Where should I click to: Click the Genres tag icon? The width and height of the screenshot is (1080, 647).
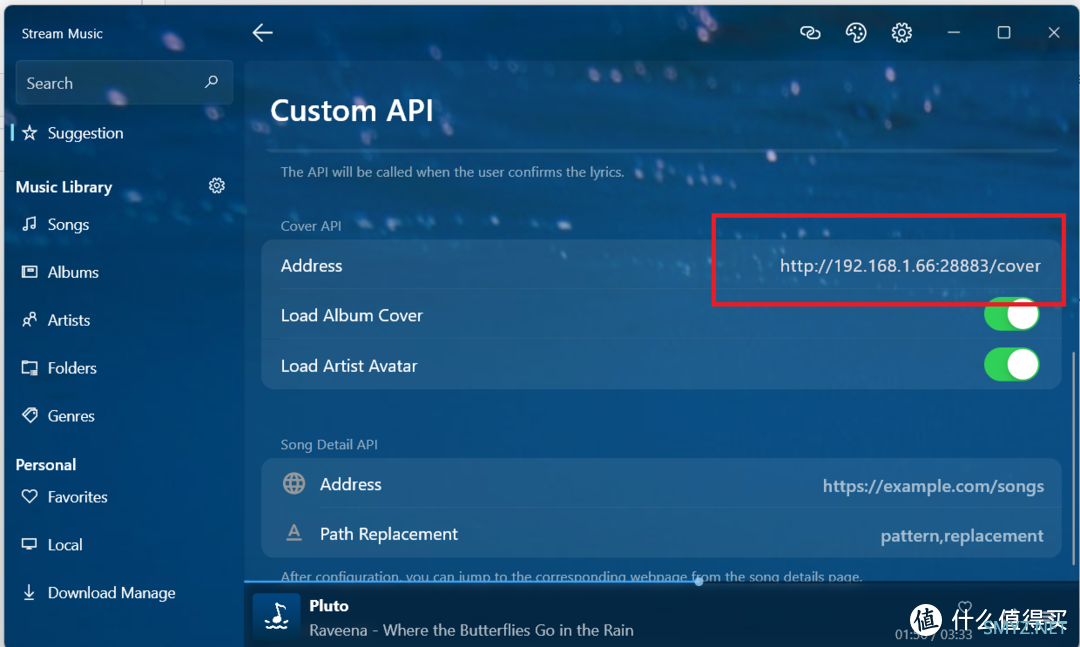click(x=30, y=415)
